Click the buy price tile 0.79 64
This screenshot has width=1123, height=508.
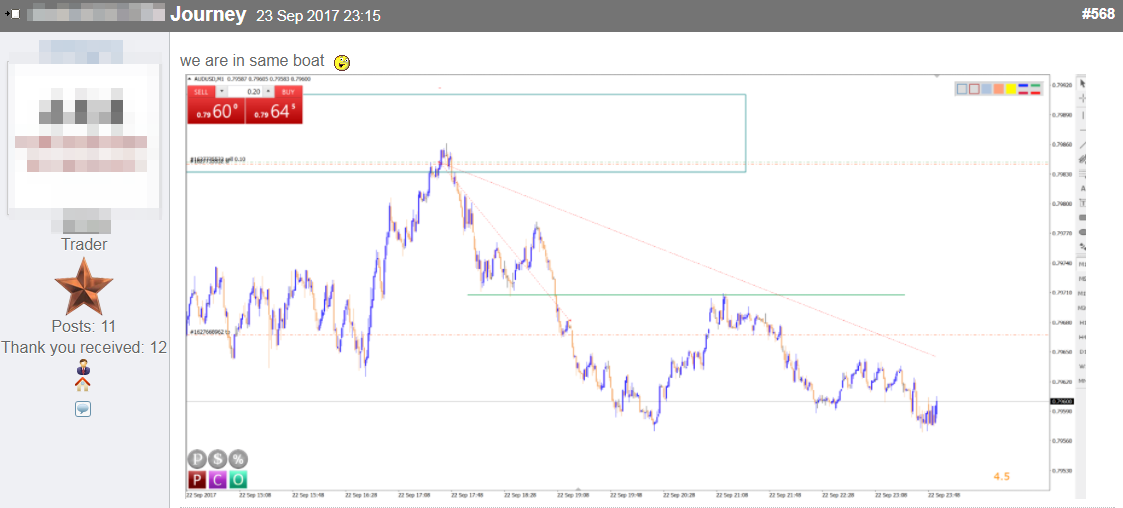click(x=274, y=110)
